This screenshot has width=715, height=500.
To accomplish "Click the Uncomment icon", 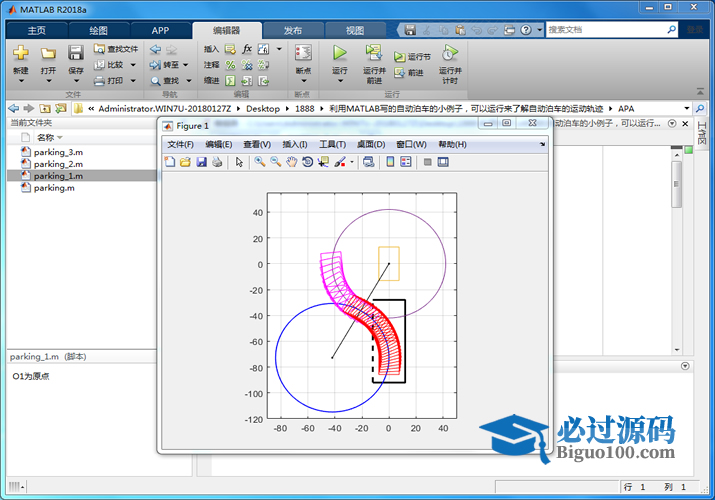I will [247, 65].
